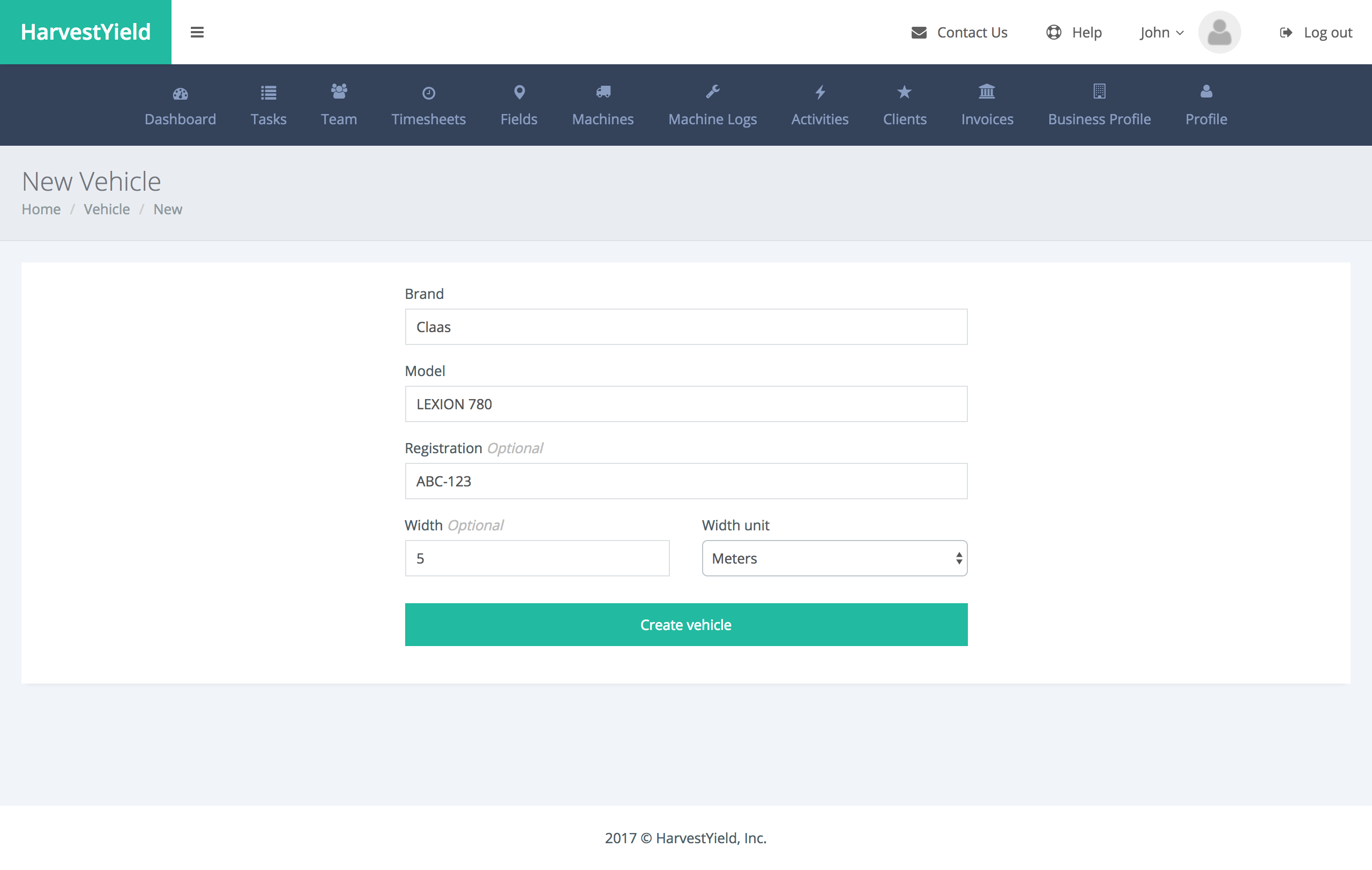
Task: Click the Machines truck icon
Action: pyautogui.click(x=603, y=92)
